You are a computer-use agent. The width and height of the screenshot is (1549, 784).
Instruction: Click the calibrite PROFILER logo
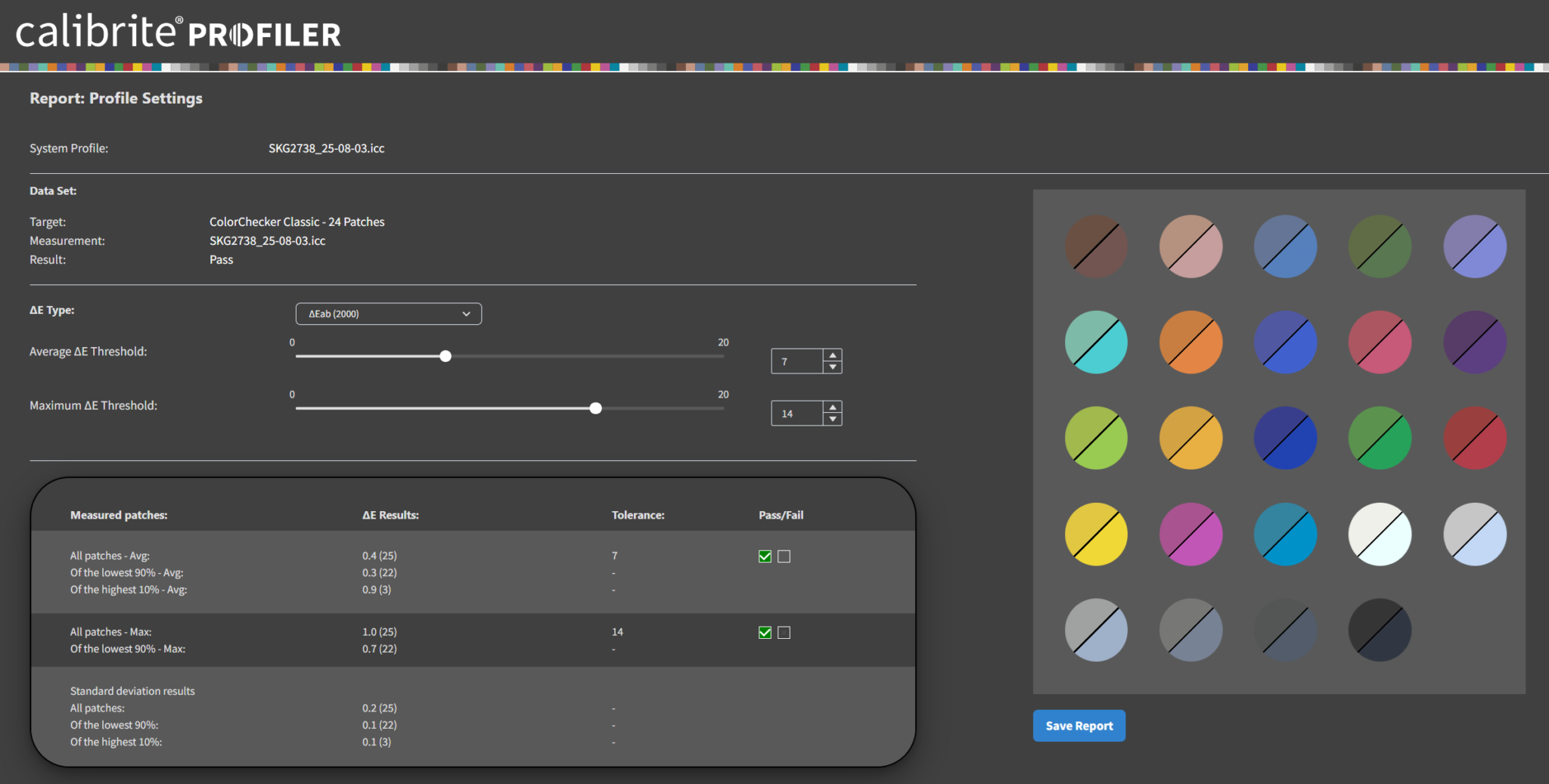pyautogui.click(x=178, y=32)
